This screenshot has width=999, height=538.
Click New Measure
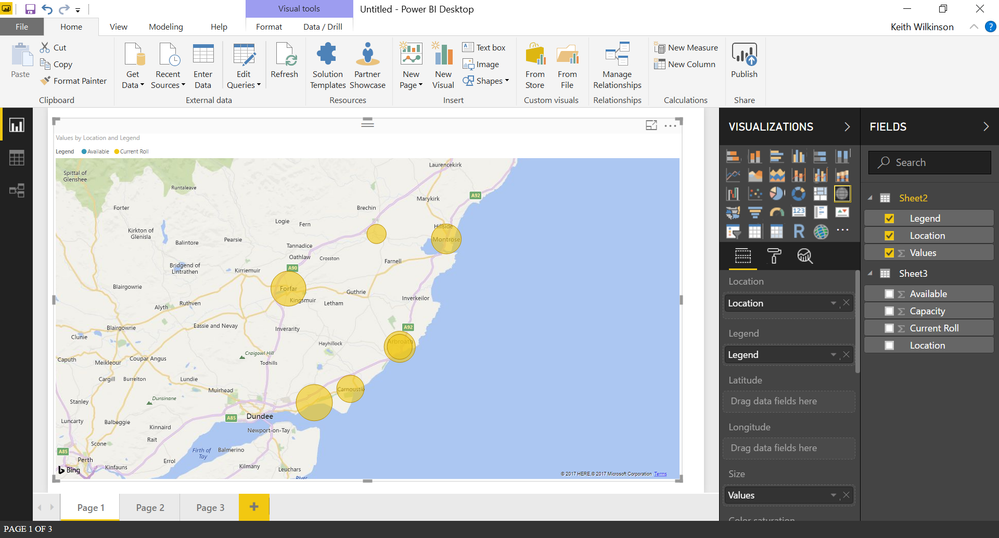(x=686, y=48)
